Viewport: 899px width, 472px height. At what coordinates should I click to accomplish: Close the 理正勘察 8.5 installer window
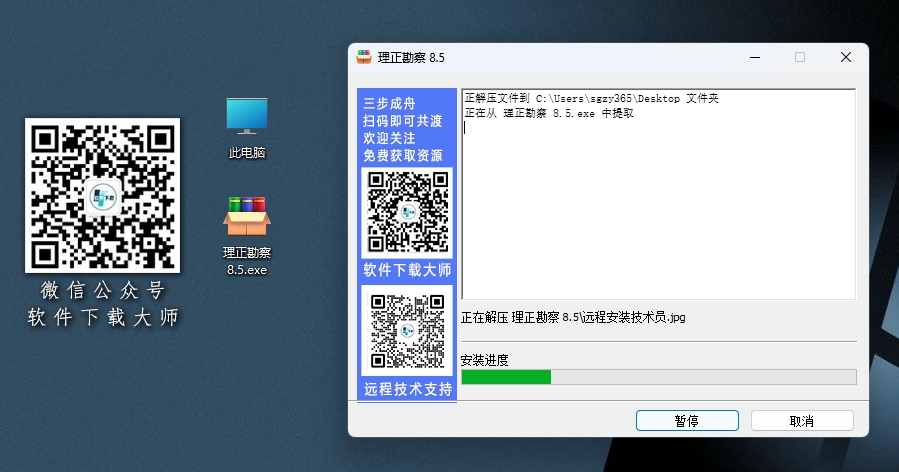(846, 57)
